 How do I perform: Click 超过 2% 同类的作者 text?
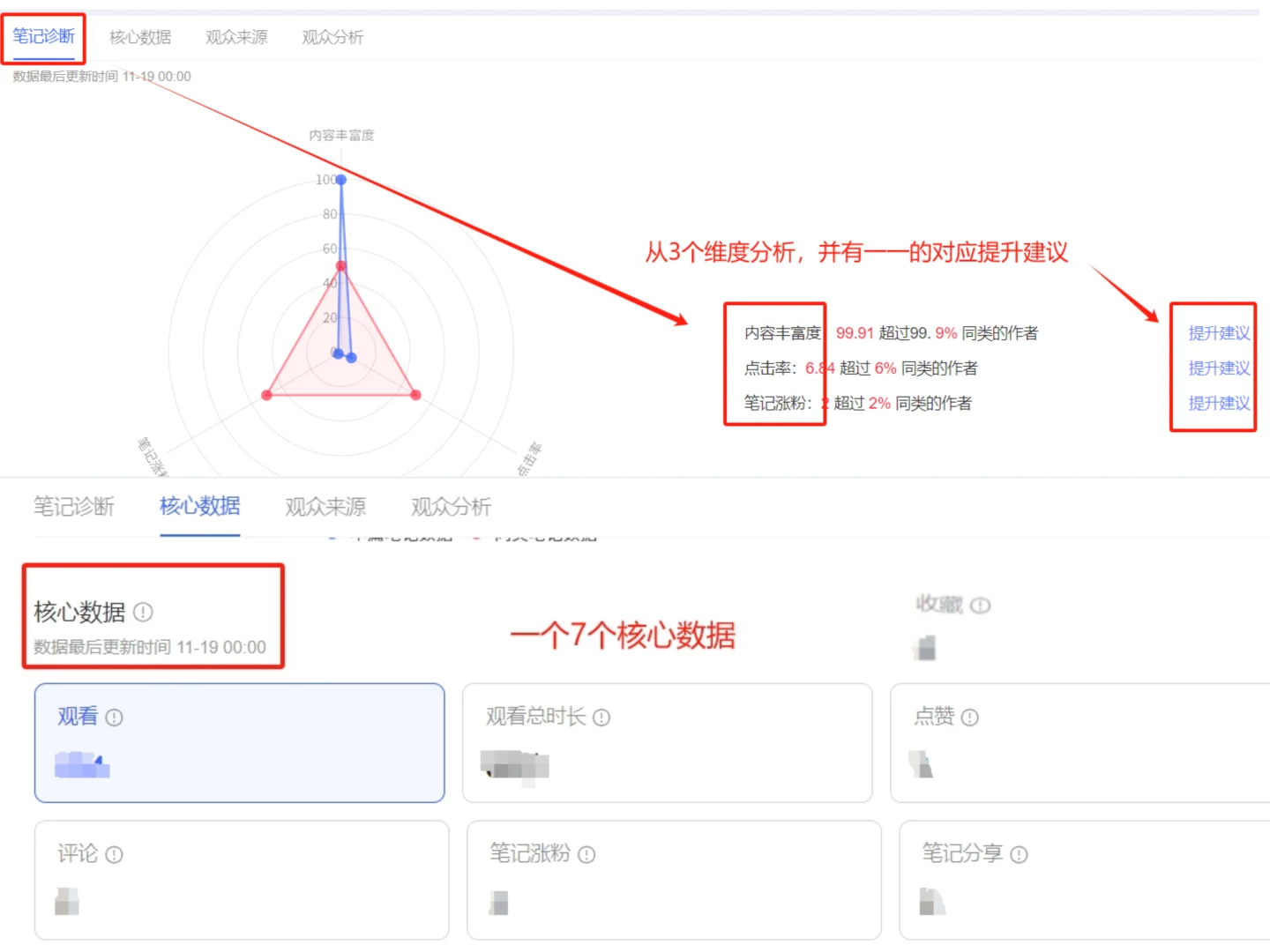tap(902, 404)
